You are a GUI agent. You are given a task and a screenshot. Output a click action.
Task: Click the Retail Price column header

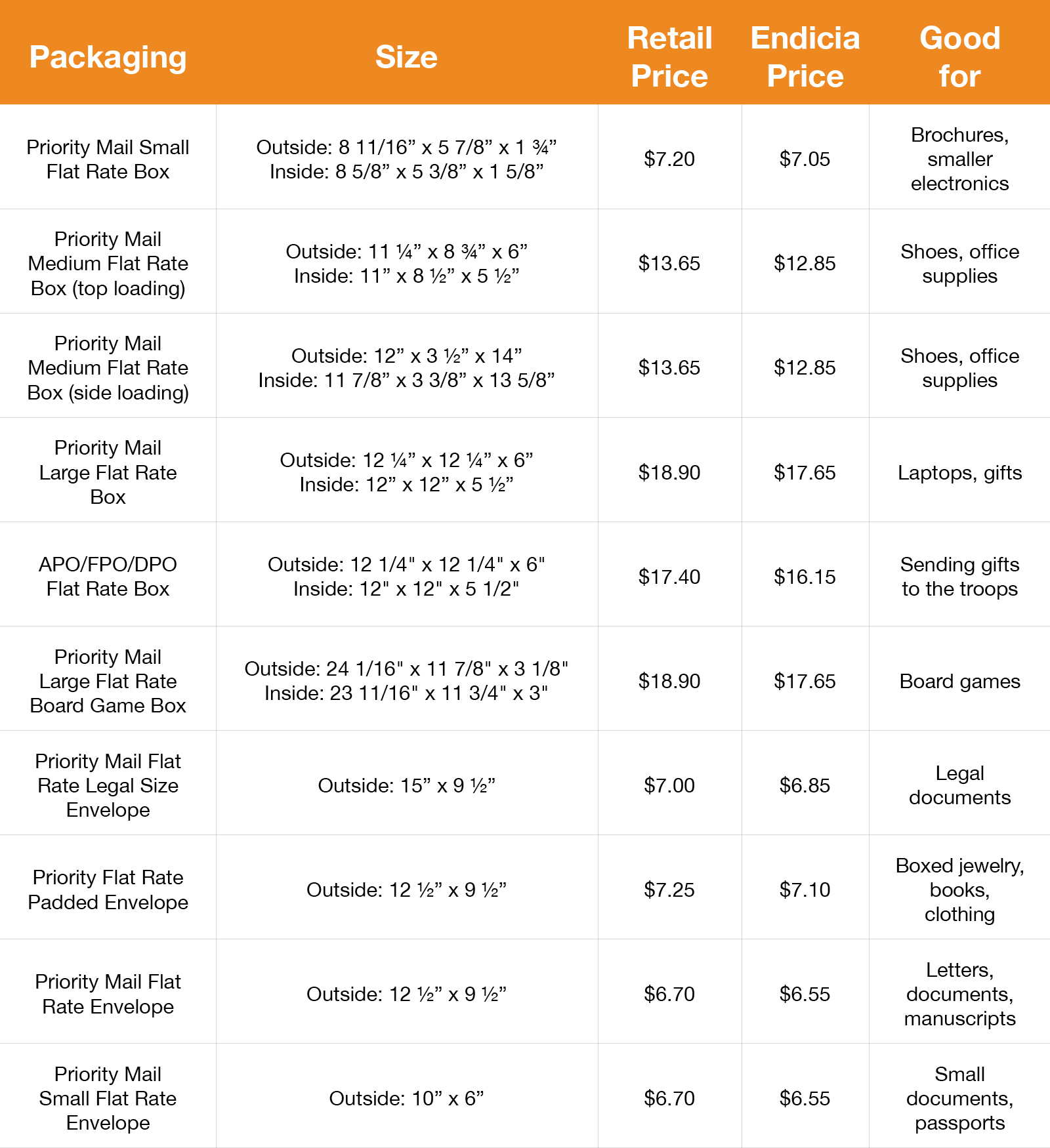(x=669, y=57)
